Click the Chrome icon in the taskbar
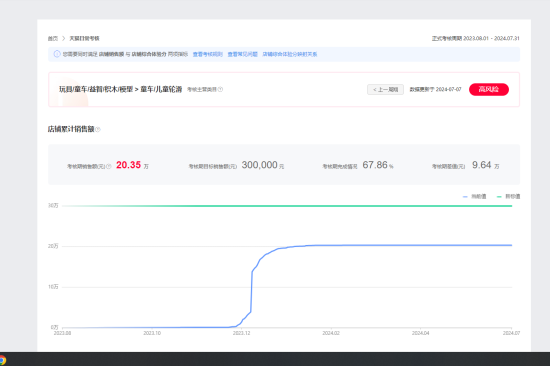 tap(2, 360)
